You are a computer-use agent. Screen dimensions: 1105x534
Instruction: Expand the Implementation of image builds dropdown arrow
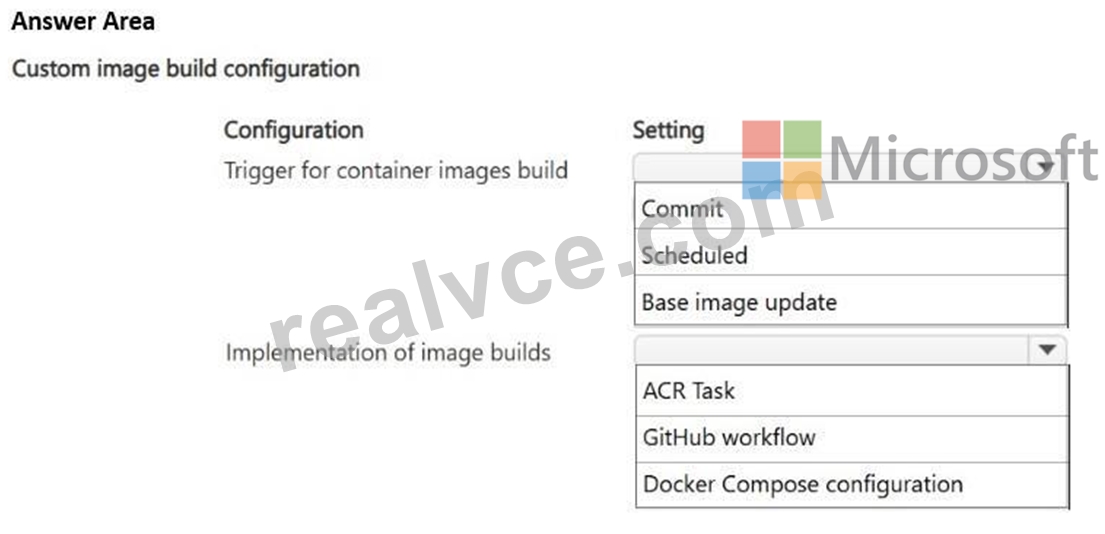(1047, 349)
